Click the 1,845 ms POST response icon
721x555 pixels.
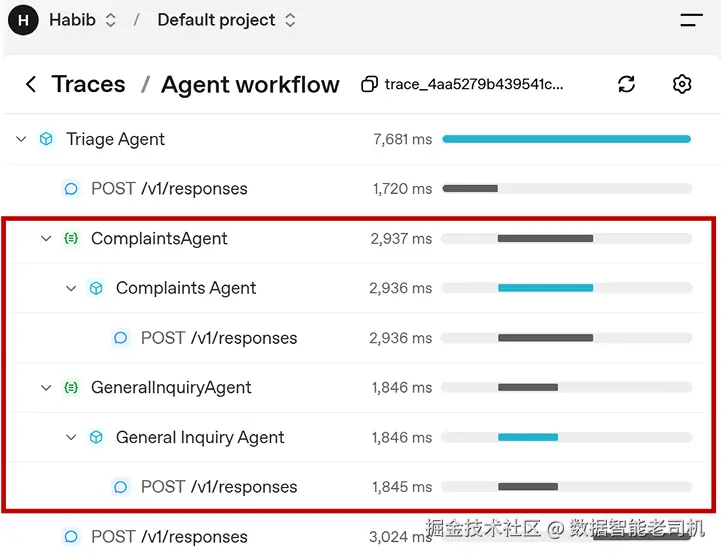tap(120, 487)
